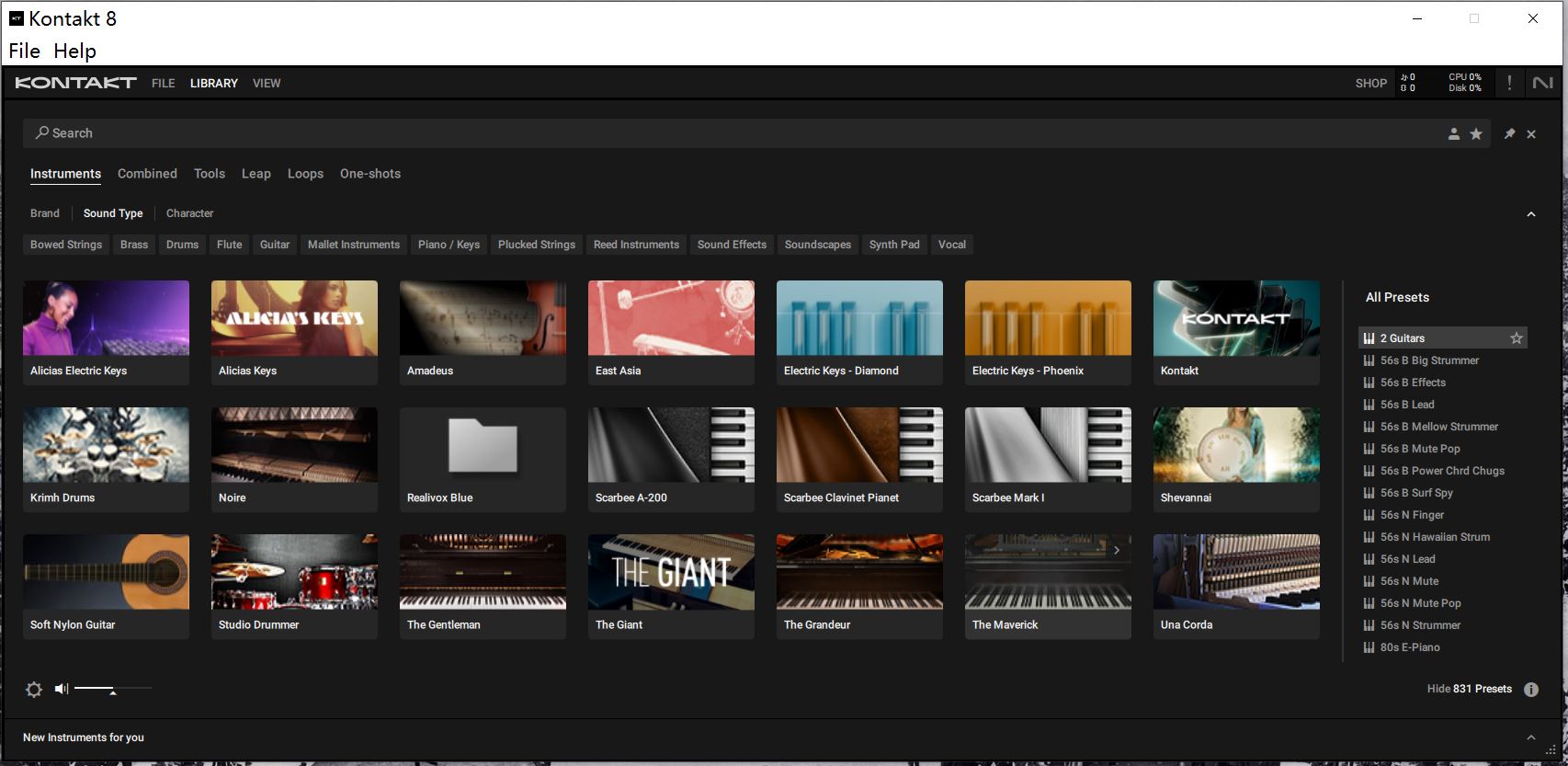Open the Realivox Blue folder

tap(483, 459)
